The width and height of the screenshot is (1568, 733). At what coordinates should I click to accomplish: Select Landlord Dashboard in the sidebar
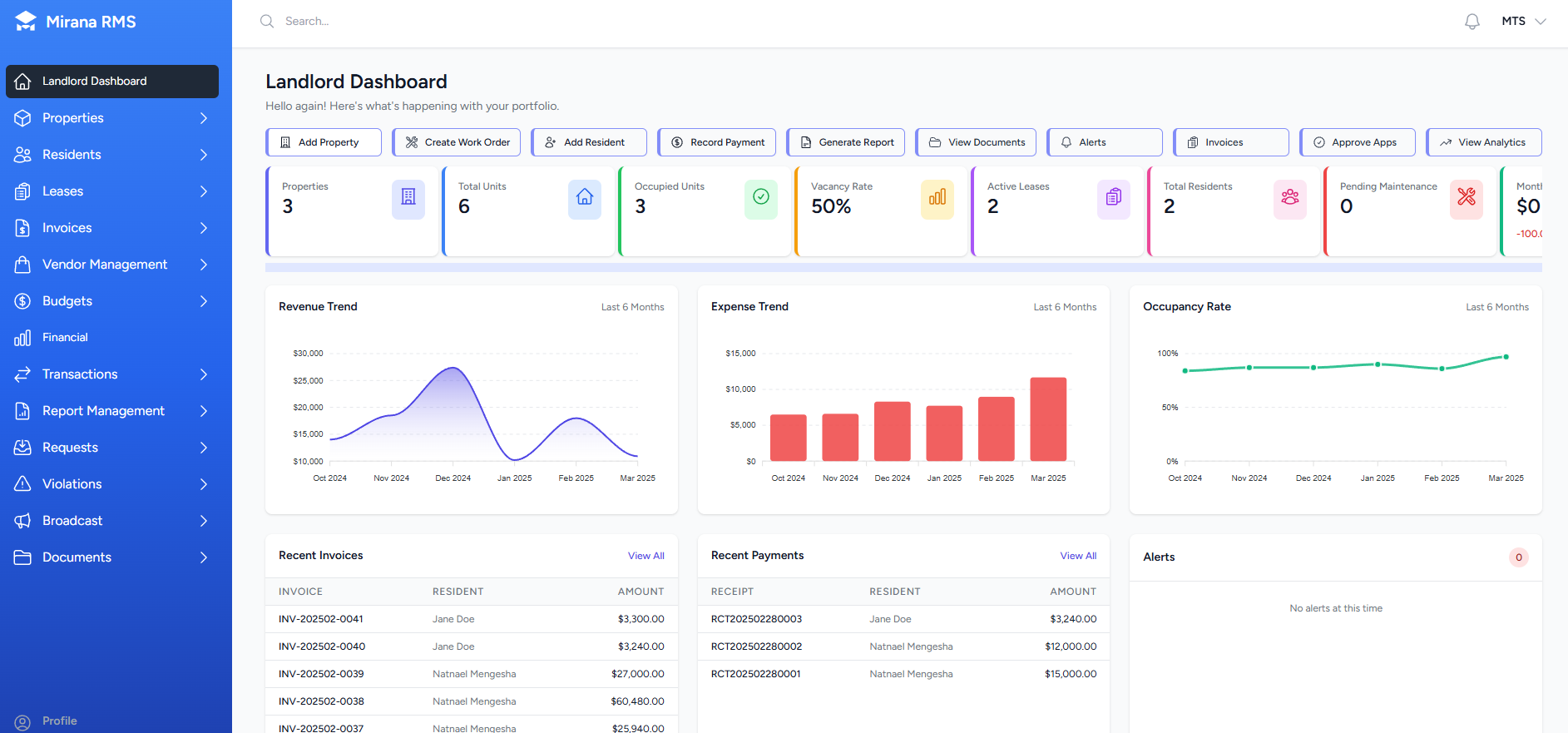coord(112,82)
